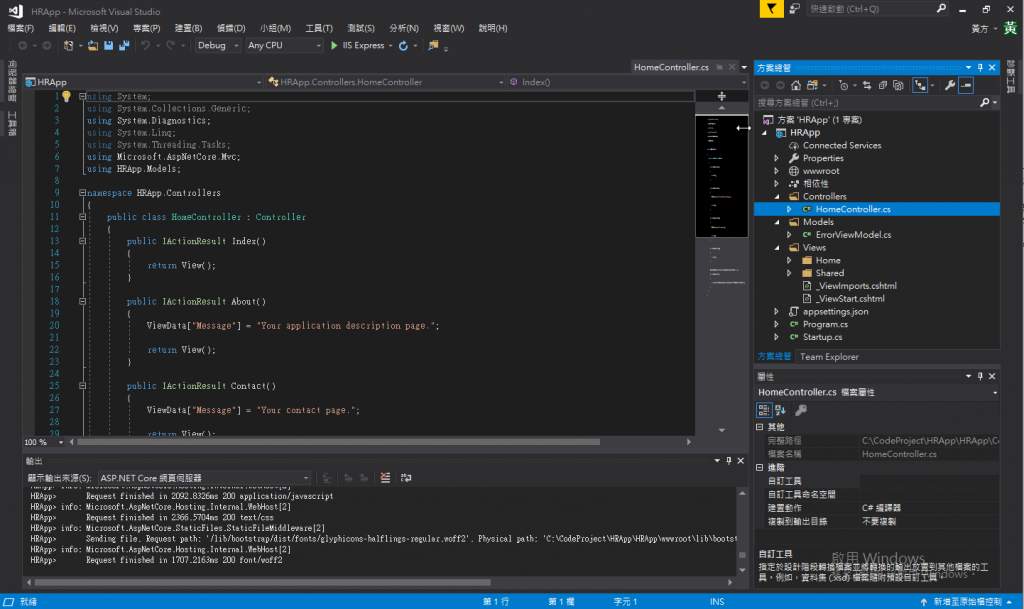Expand the Properties node in Solution Explorer

click(776, 159)
